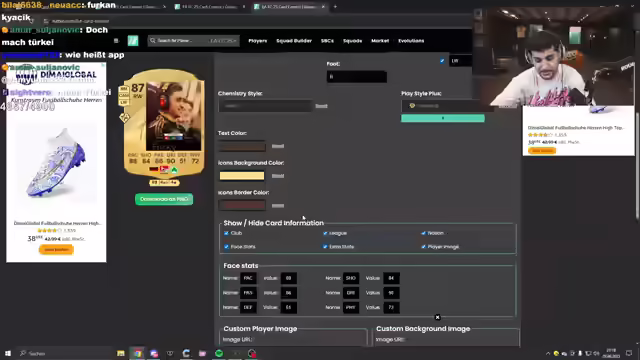Image resolution: width=640 pixels, height=360 pixels.
Task: Click the DRI value field showing 90
Action: [391, 293]
